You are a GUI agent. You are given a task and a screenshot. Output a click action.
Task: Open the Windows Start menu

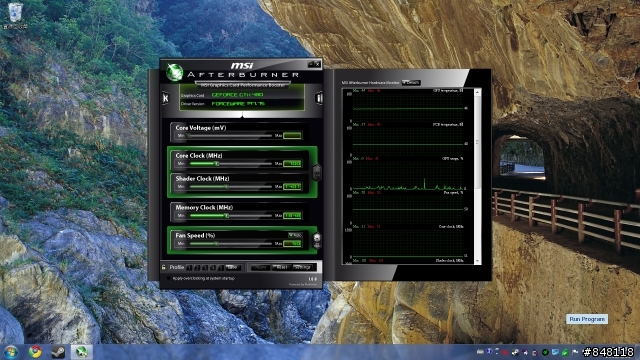tap(11, 352)
